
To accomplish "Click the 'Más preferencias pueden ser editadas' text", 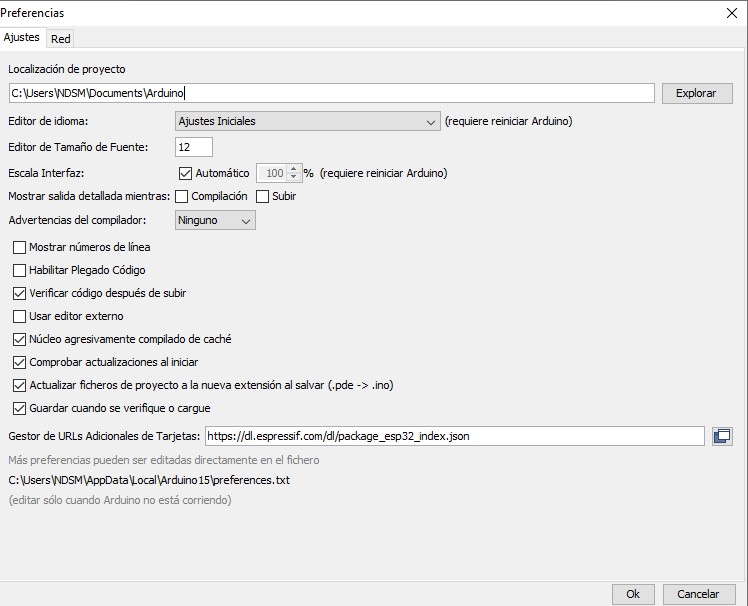I will [x=164, y=460].
